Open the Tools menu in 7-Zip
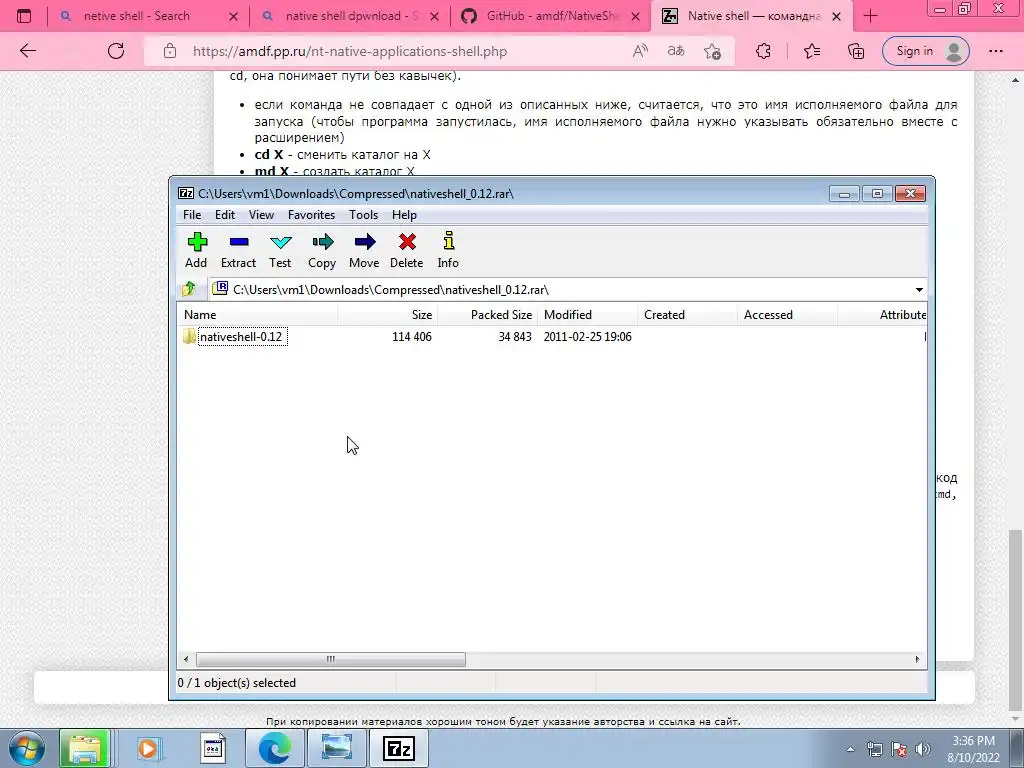1024x768 pixels. tap(363, 215)
